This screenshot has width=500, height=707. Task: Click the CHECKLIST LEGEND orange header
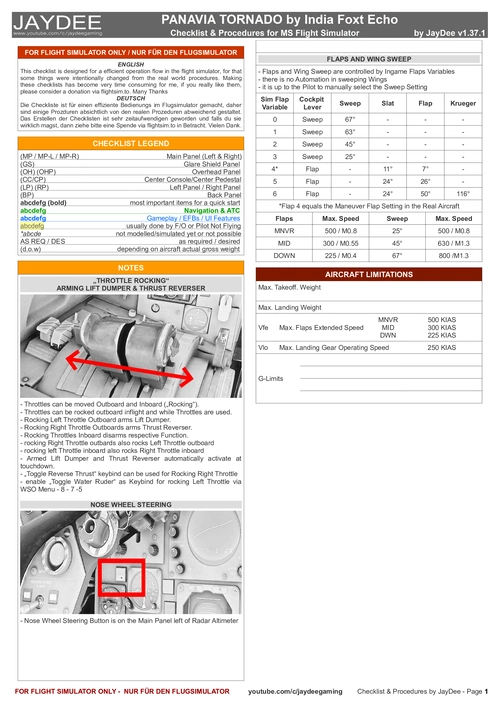click(x=131, y=143)
